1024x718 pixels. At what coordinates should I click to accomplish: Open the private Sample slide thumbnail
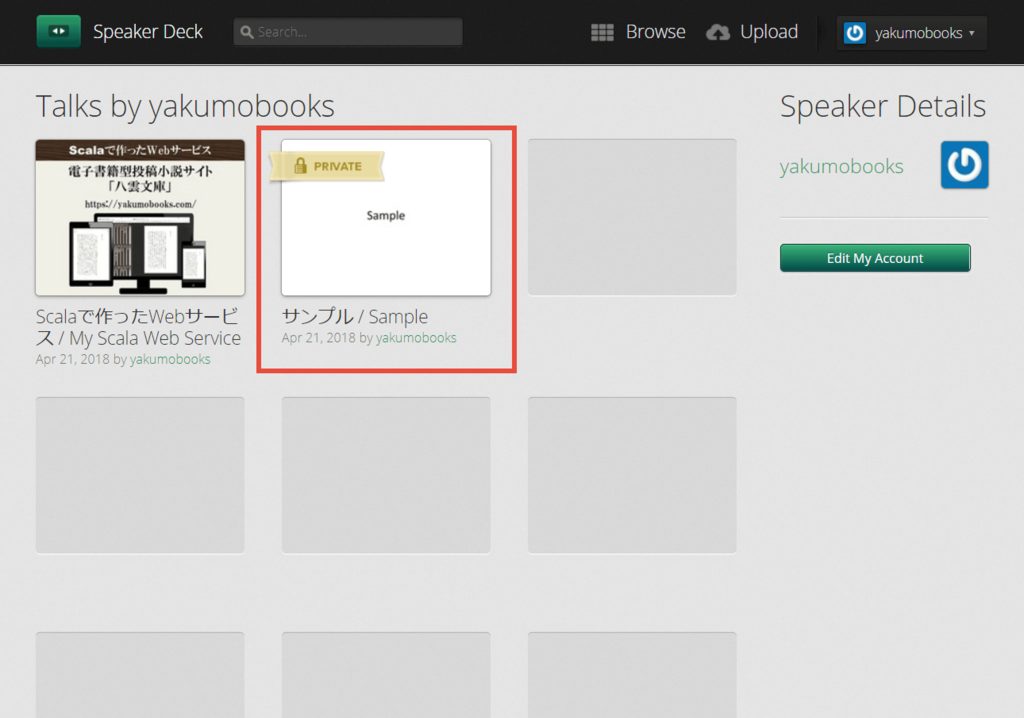pos(386,218)
